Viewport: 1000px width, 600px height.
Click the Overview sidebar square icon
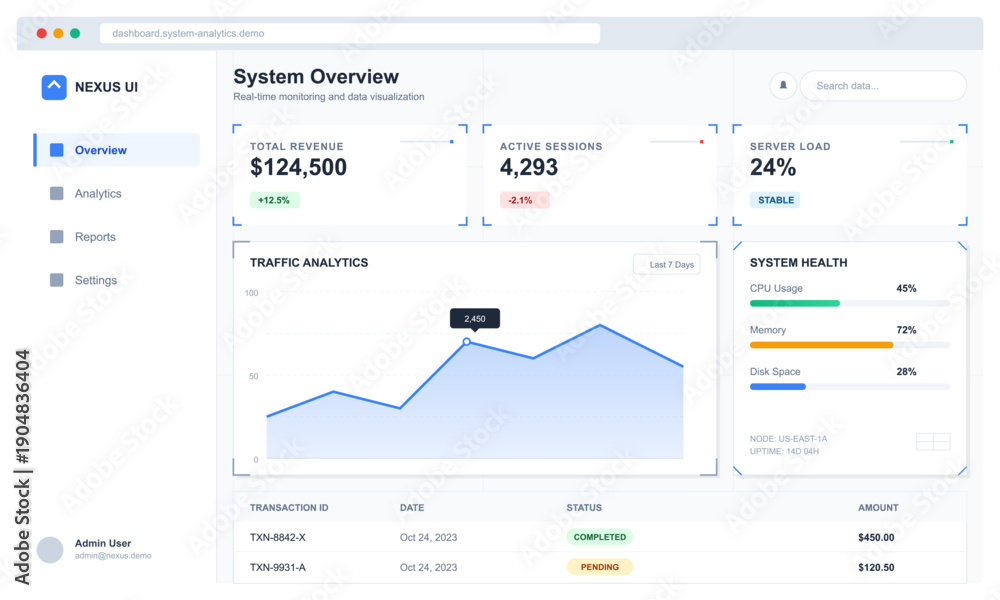coord(57,150)
